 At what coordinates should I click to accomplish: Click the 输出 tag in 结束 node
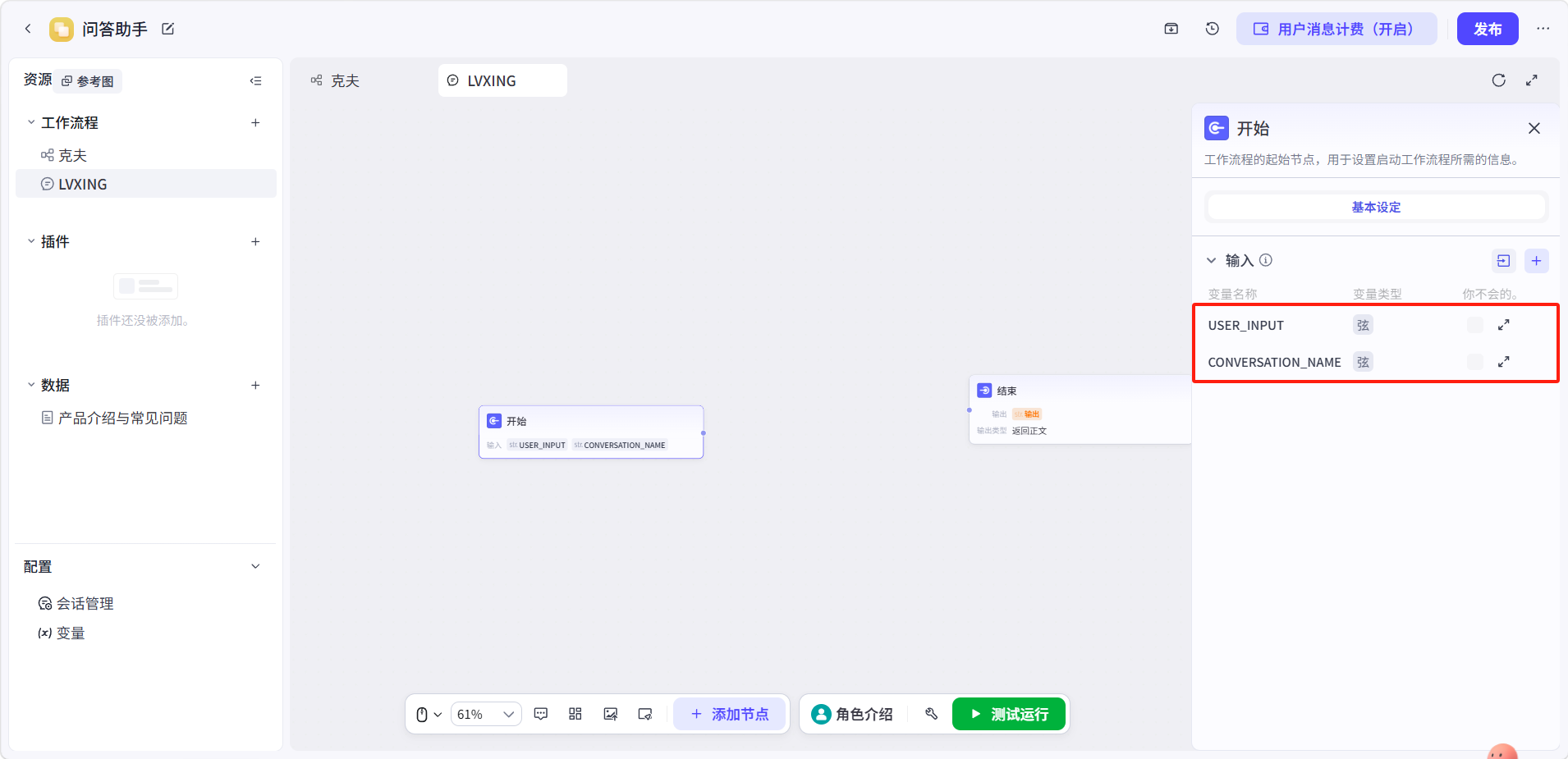[1027, 414]
